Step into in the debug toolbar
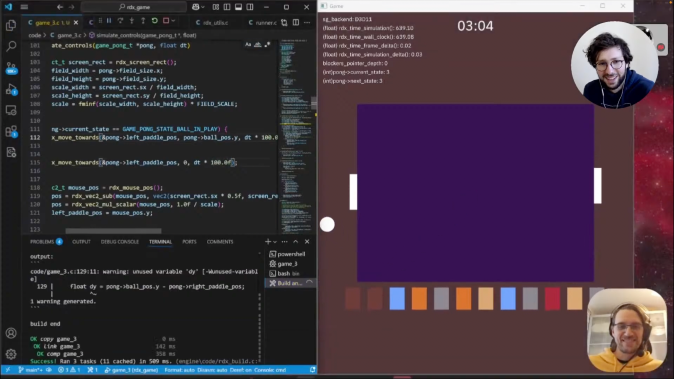 pos(132,21)
